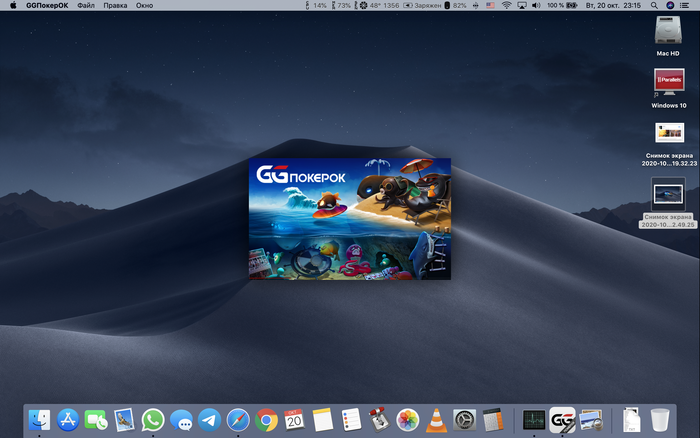Click the date and time Вт, 20 окт. 23:15

tap(613, 5)
